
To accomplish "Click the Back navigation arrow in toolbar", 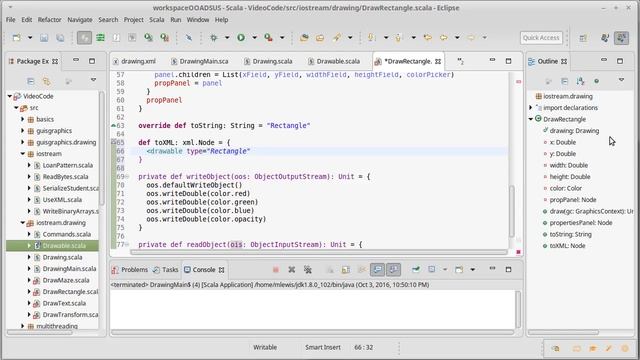I will click(x=444, y=38).
